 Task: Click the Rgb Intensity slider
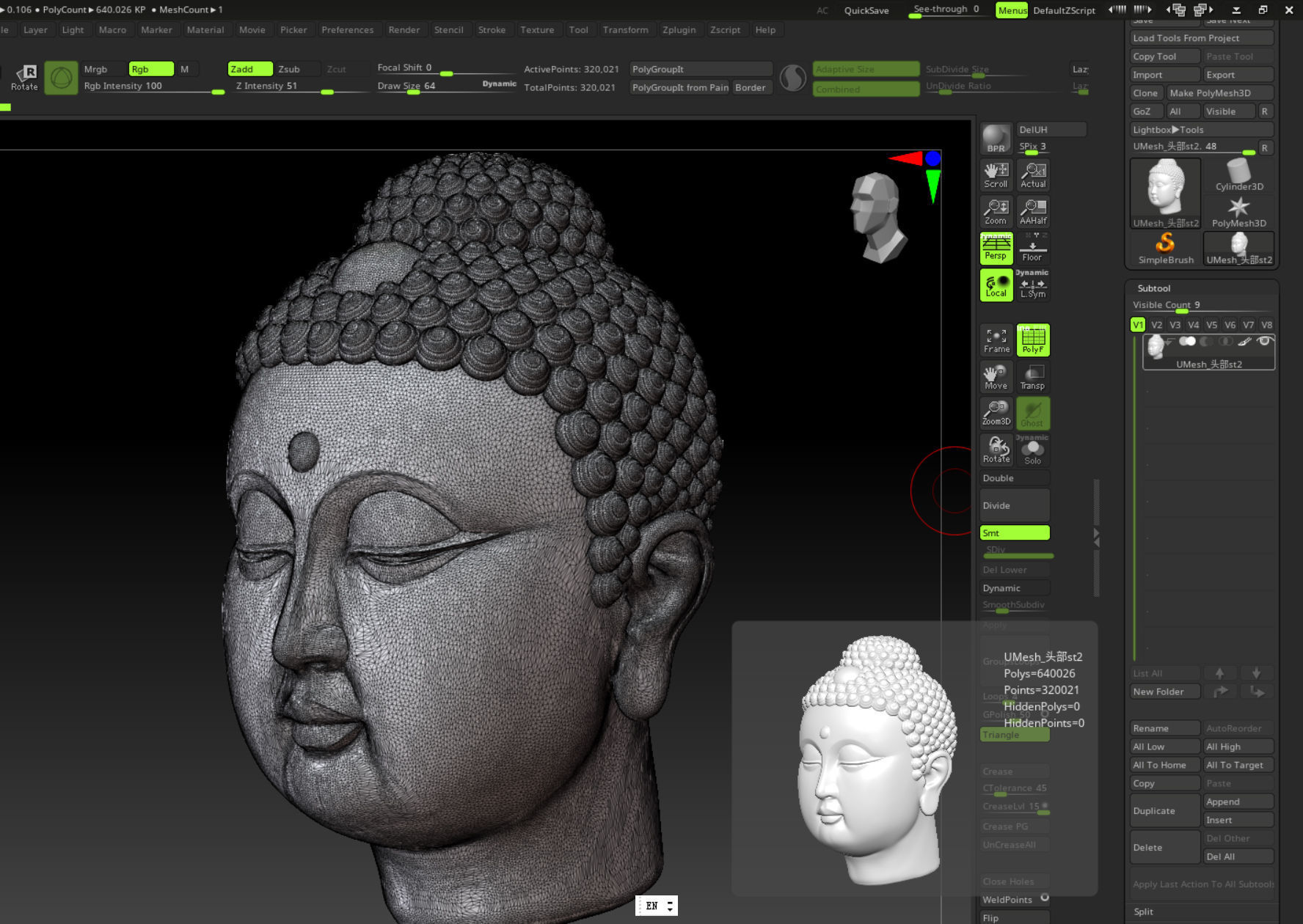[153, 87]
